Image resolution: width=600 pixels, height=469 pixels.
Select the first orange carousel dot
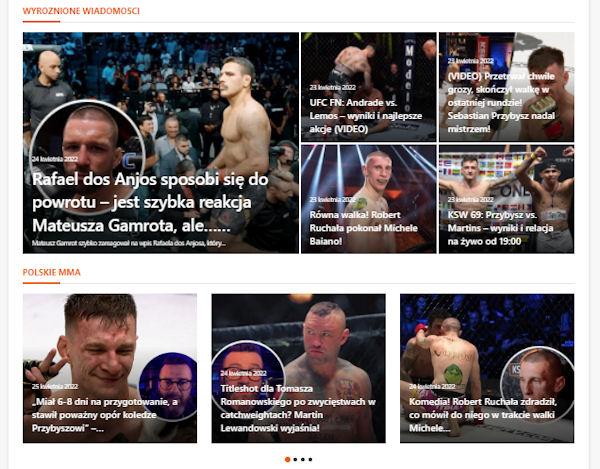(287, 459)
